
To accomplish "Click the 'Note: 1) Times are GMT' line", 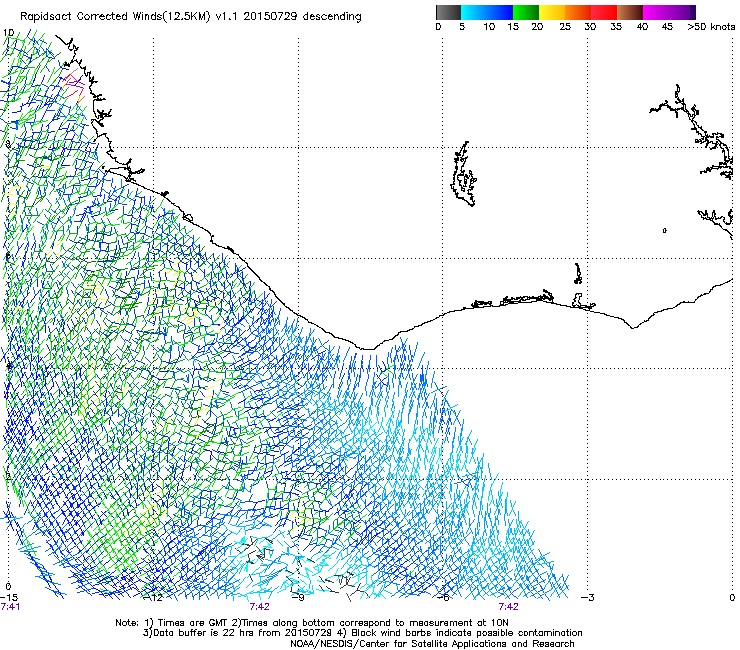I will 311,623.
